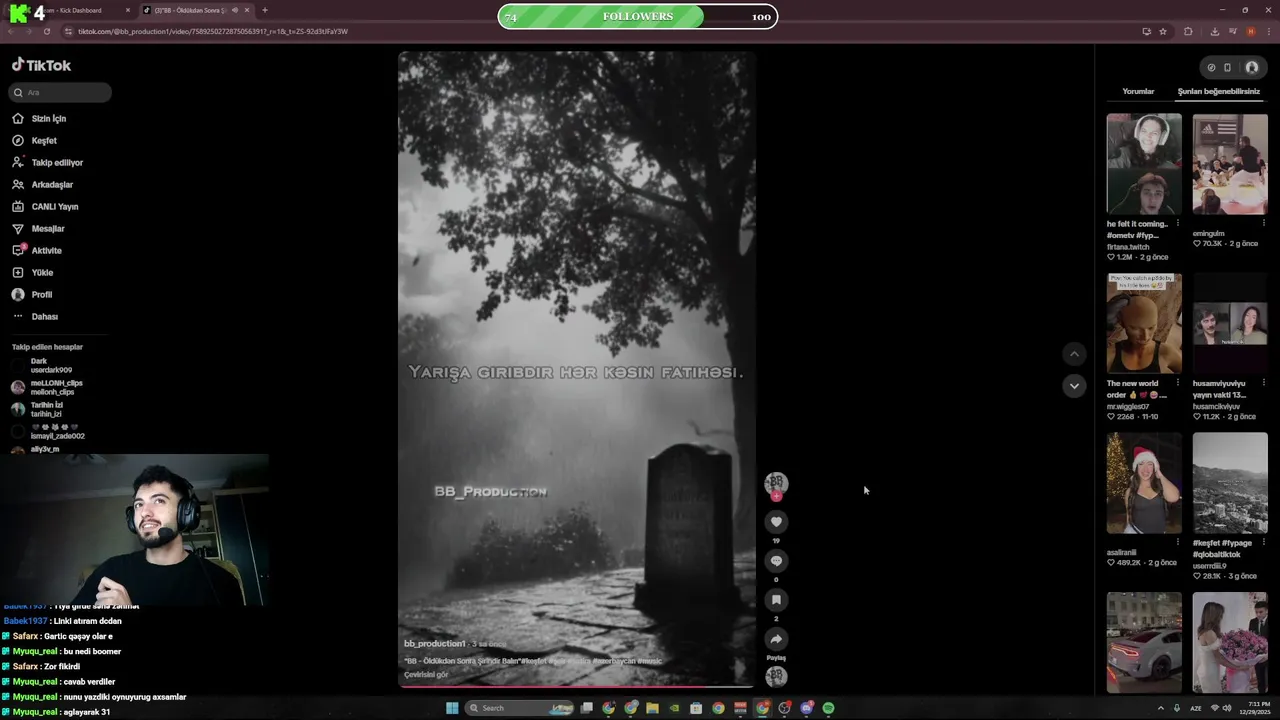Open the browser media controls icon
Viewport: 1280px width, 720px height.
pos(1232,31)
